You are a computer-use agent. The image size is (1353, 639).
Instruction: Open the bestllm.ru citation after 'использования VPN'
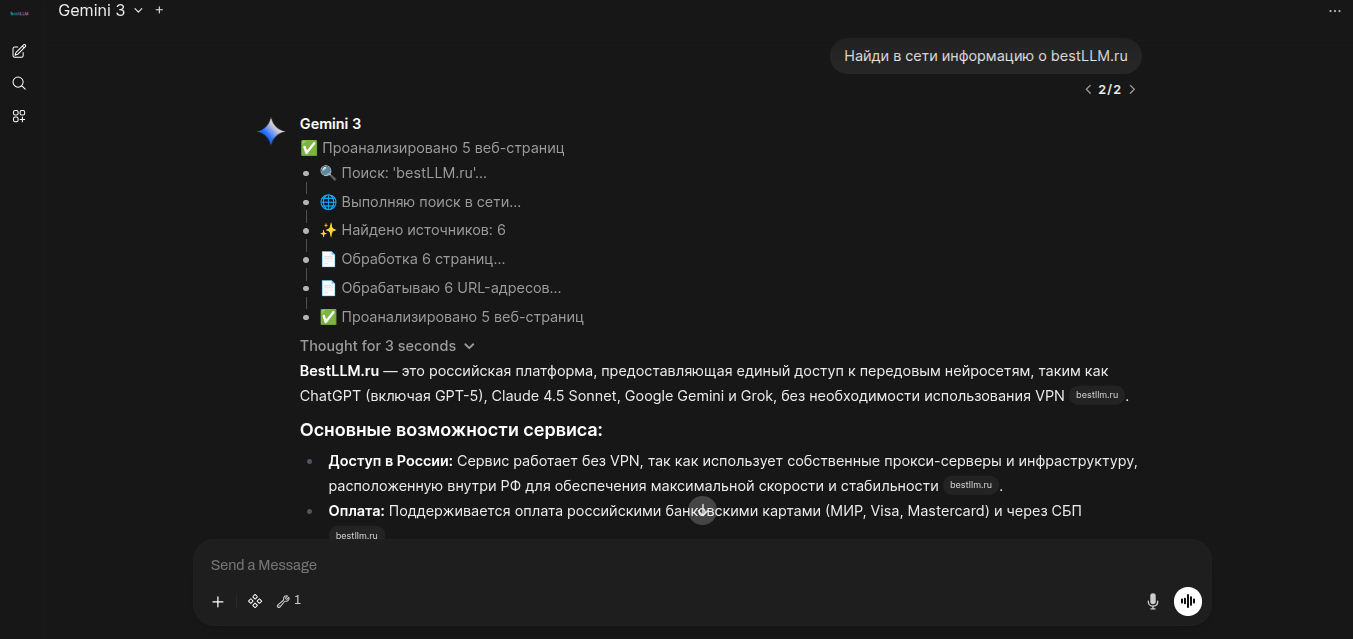(x=1097, y=395)
